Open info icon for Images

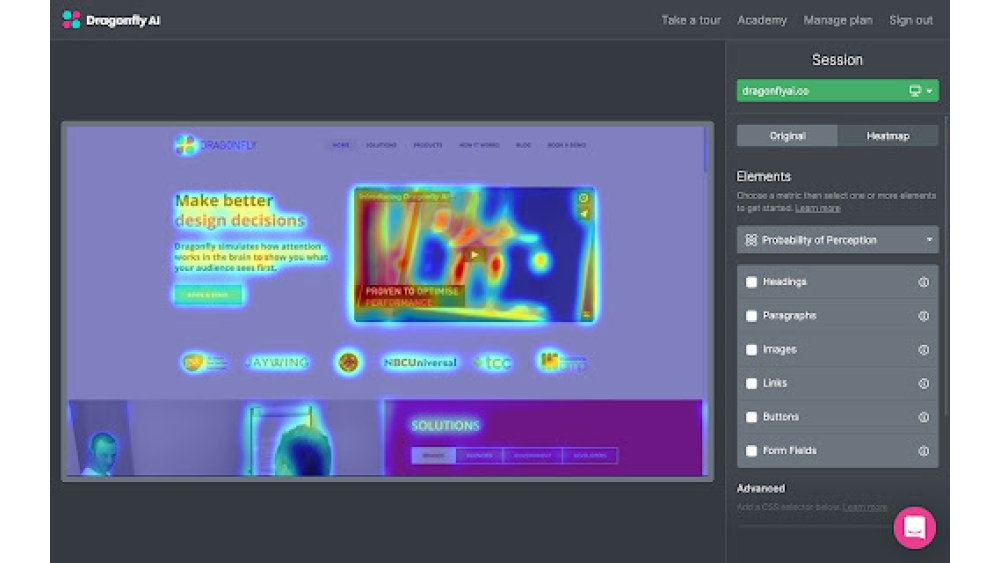(x=923, y=349)
